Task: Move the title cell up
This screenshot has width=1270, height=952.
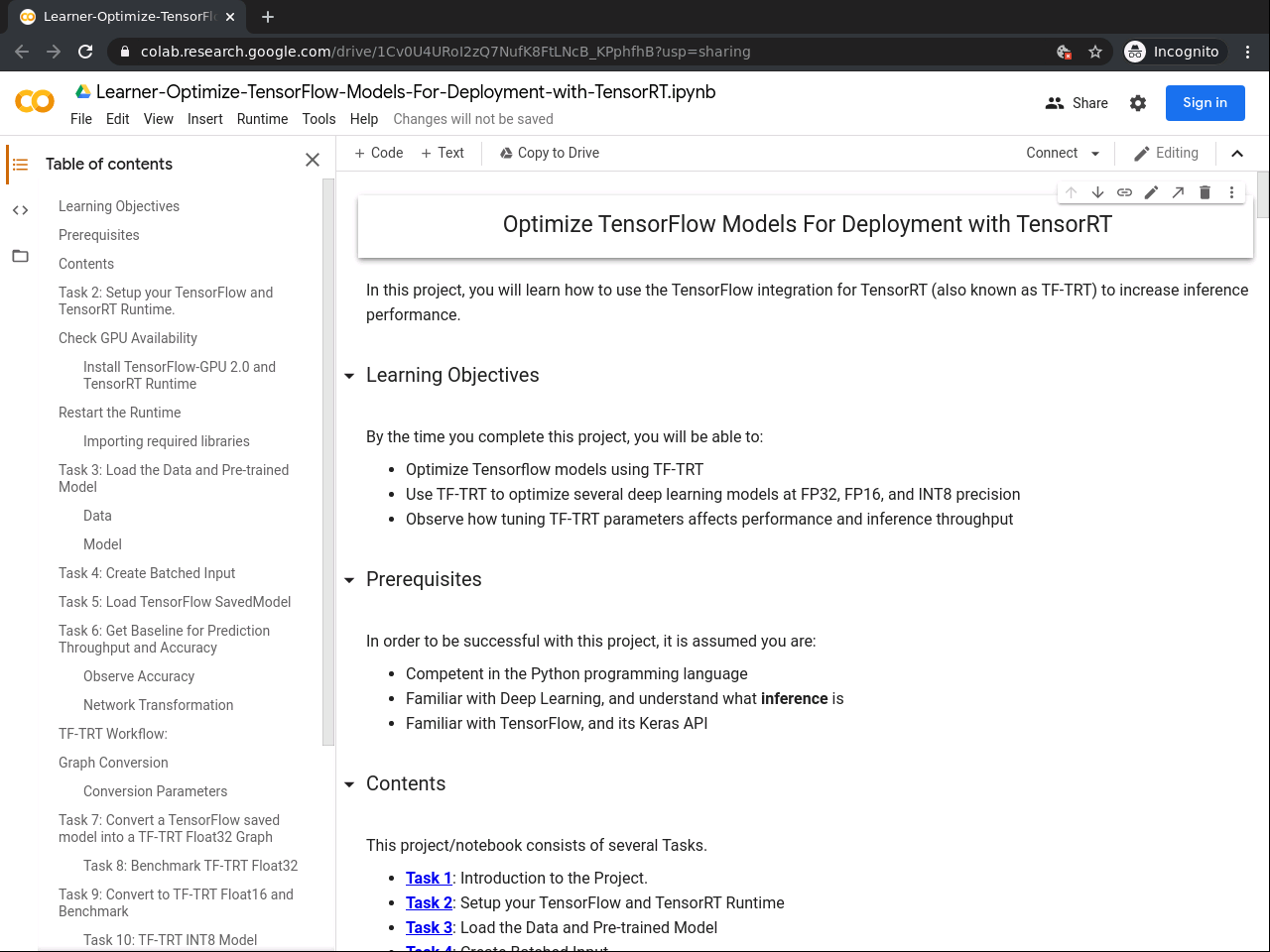Action: 1071,192
